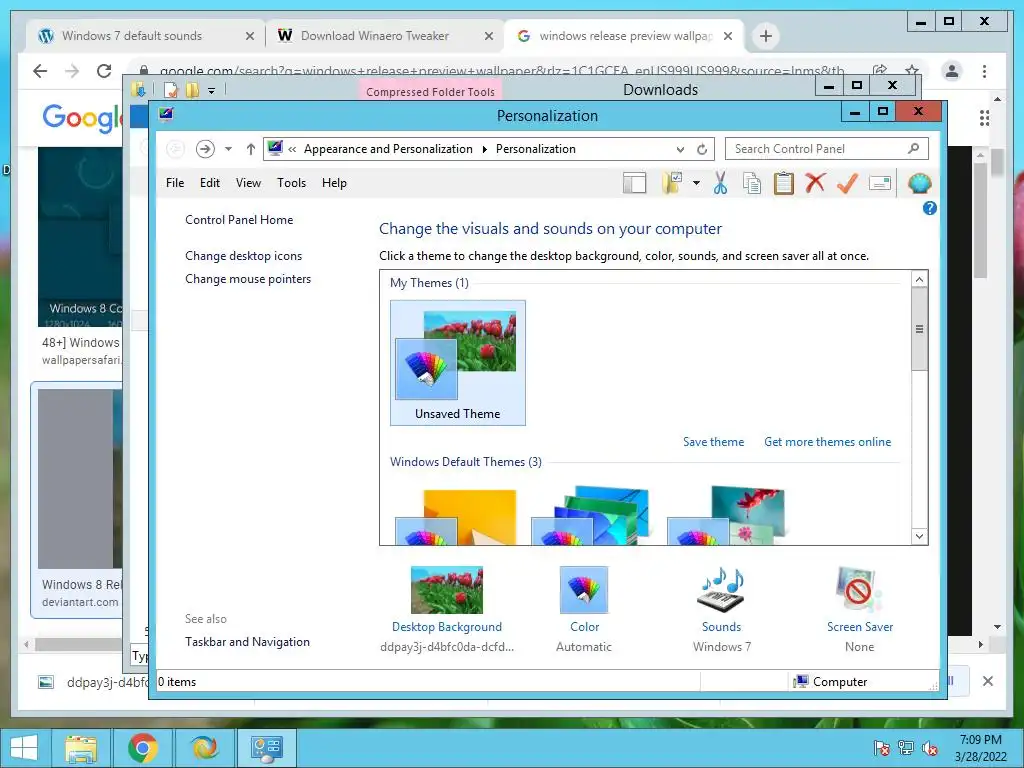1024x768 pixels.
Task: Select the red flowers default theme
Action: click(x=726, y=516)
